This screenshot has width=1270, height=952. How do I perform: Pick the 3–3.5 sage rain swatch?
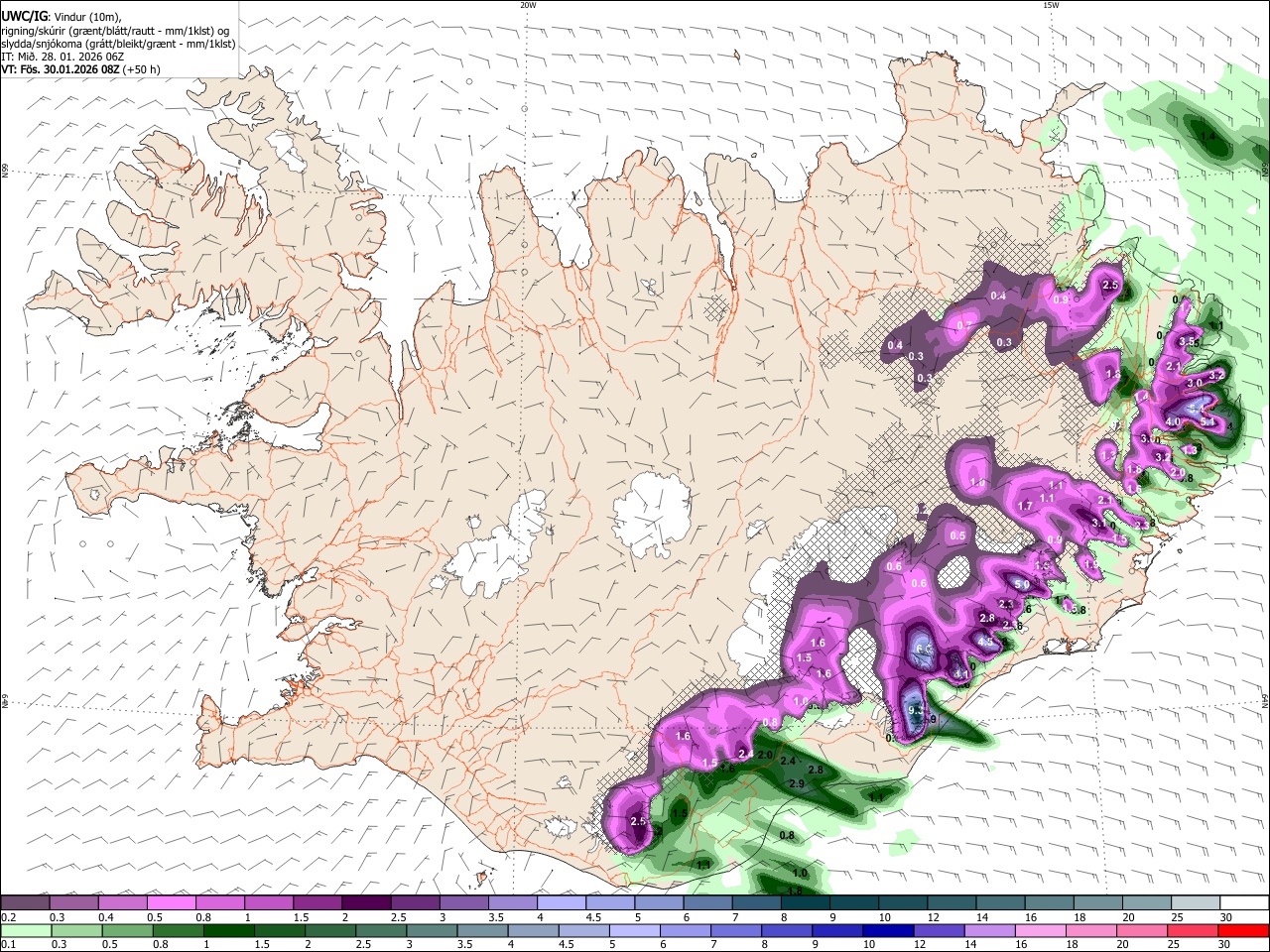click(x=432, y=930)
